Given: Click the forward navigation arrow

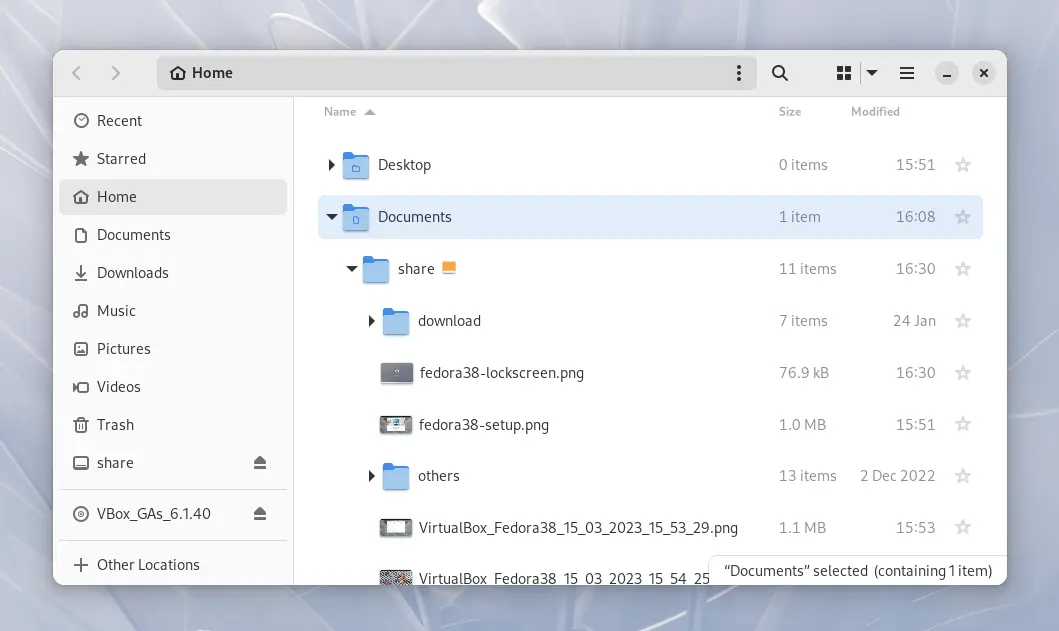Looking at the screenshot, I should [x=116, y=73].
